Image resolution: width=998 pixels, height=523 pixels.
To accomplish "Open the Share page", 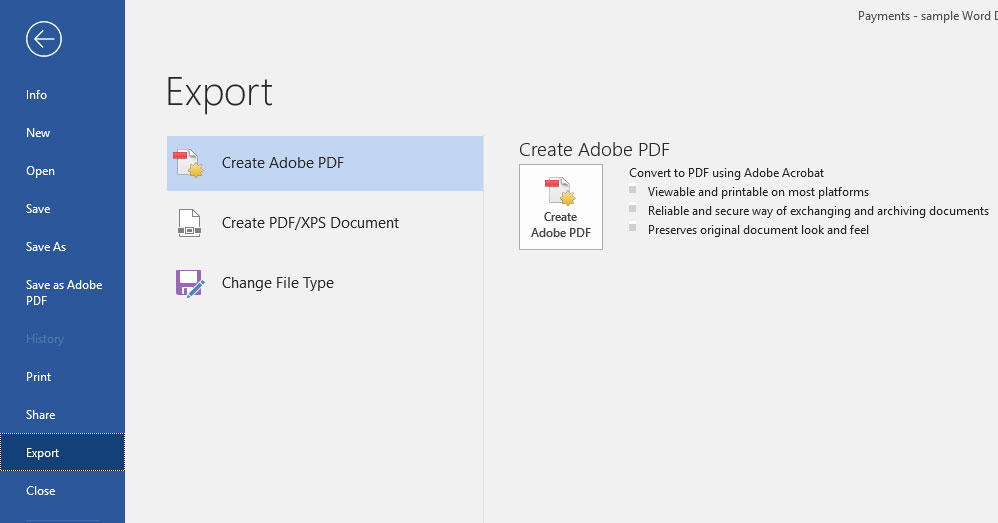I will pos(40,415).
